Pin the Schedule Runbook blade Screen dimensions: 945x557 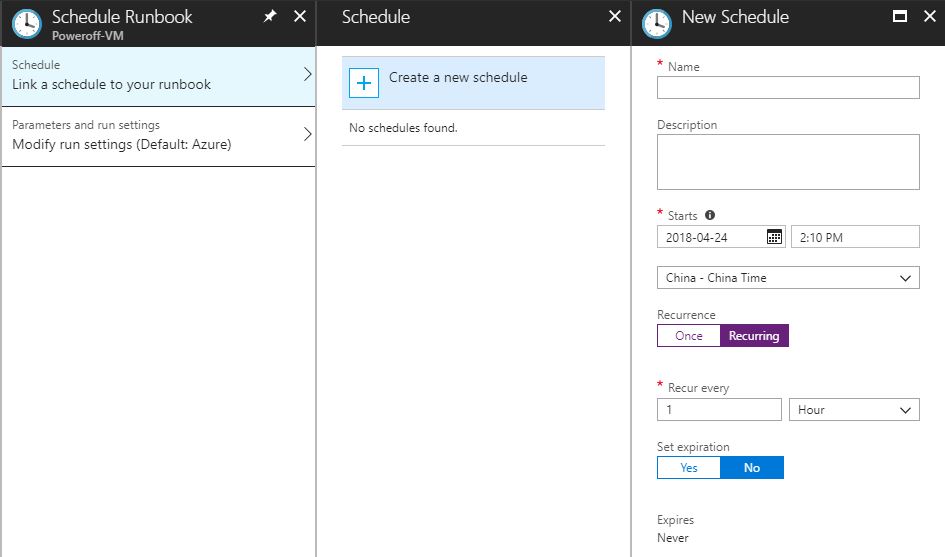pos(270,16)
